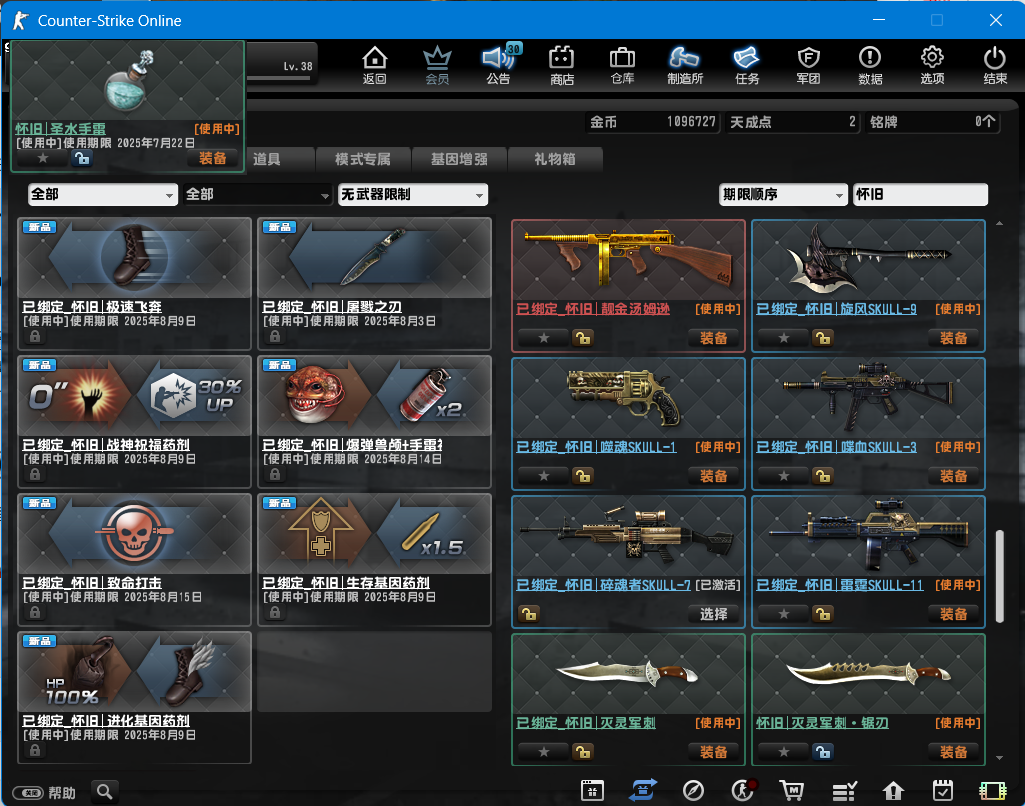Click the checklist icon in bottom bar

(x=844, y=791)
